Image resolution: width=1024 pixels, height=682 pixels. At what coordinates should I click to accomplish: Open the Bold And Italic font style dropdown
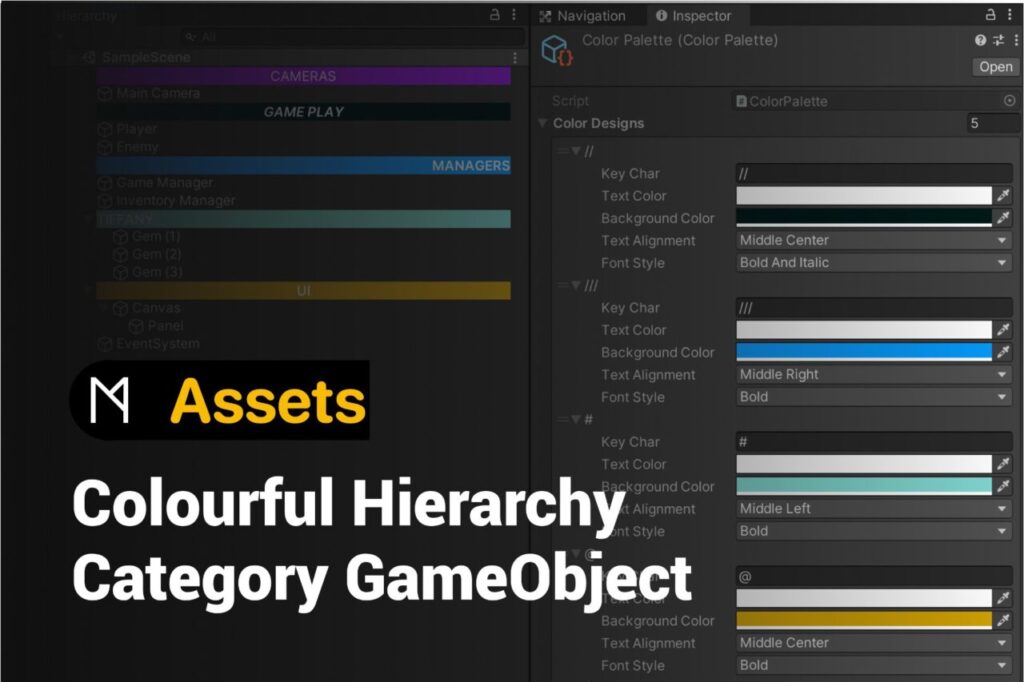[873, 263]
